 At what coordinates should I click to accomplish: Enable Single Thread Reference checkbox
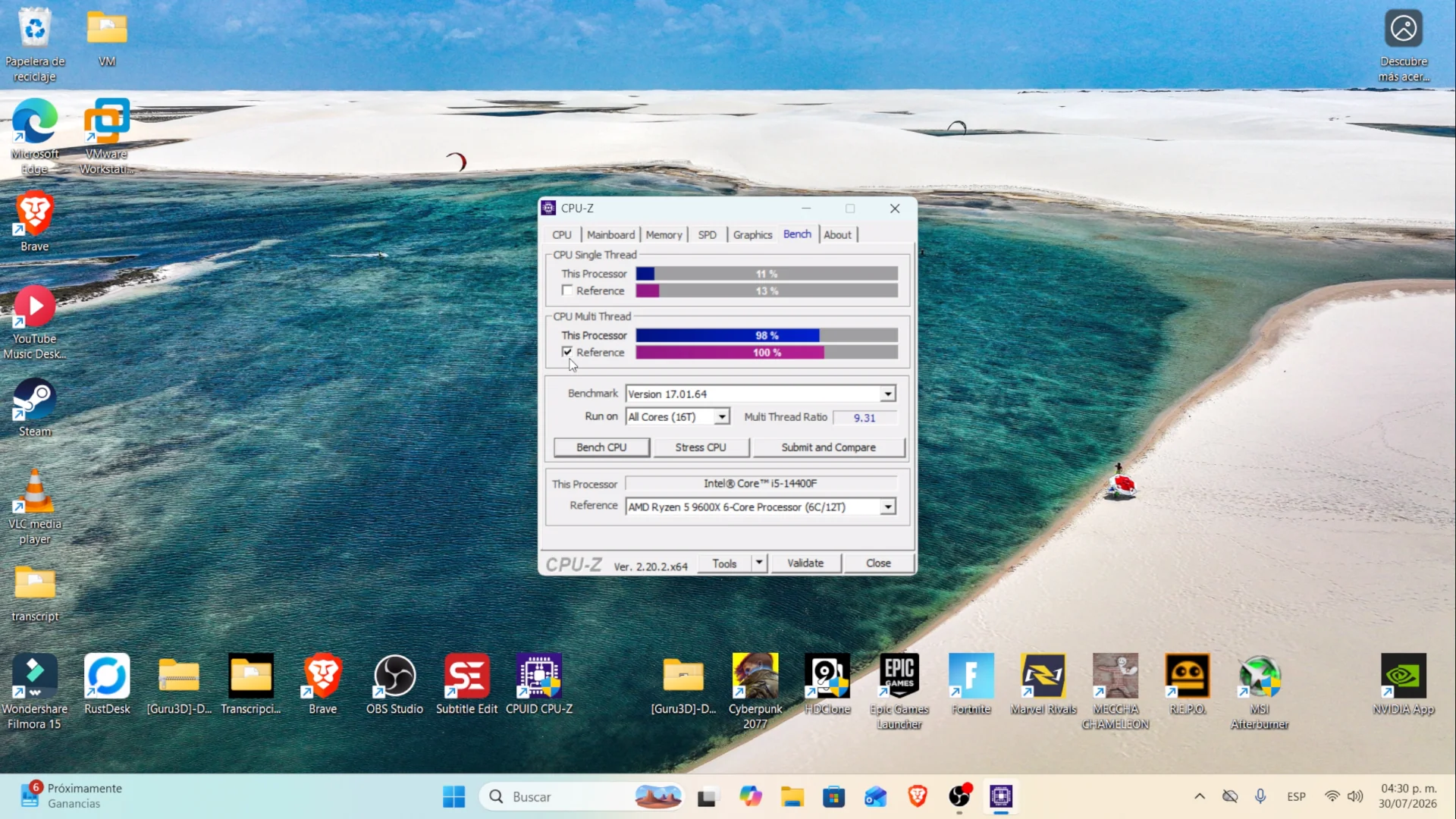point(567,290)
